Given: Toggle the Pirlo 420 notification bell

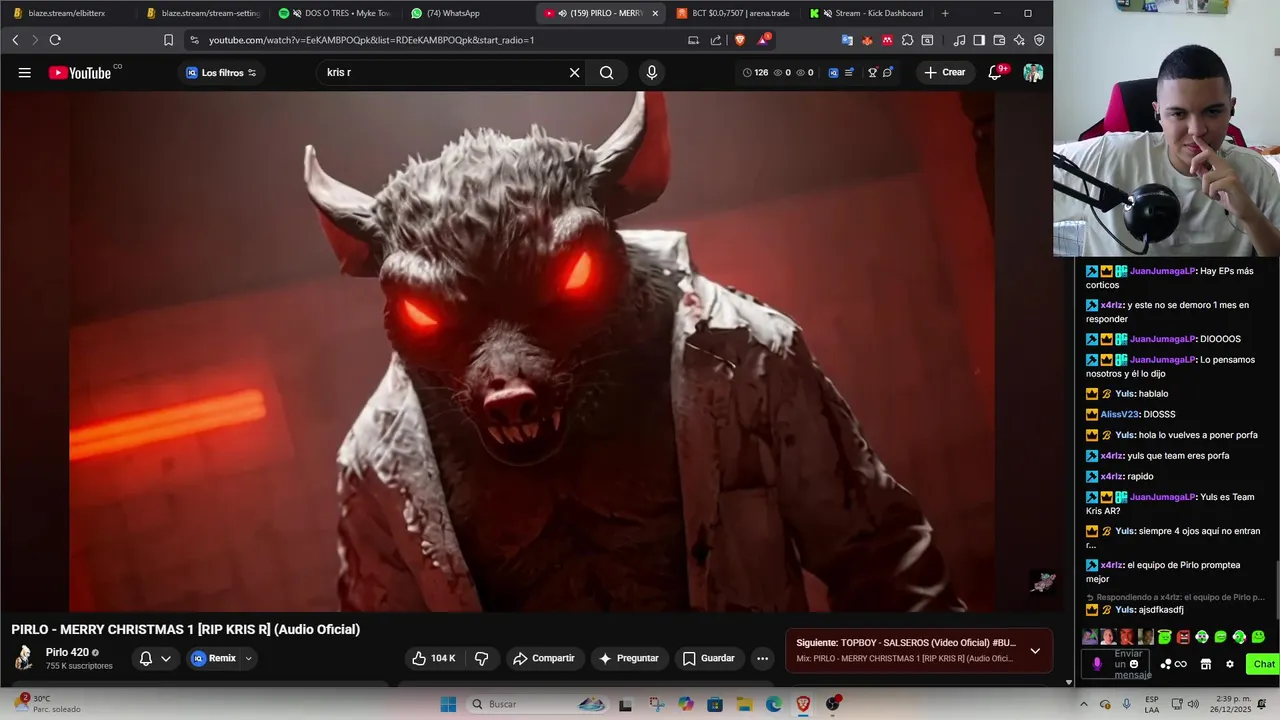Looking at the screenshot, I should [x=146, y=658].
